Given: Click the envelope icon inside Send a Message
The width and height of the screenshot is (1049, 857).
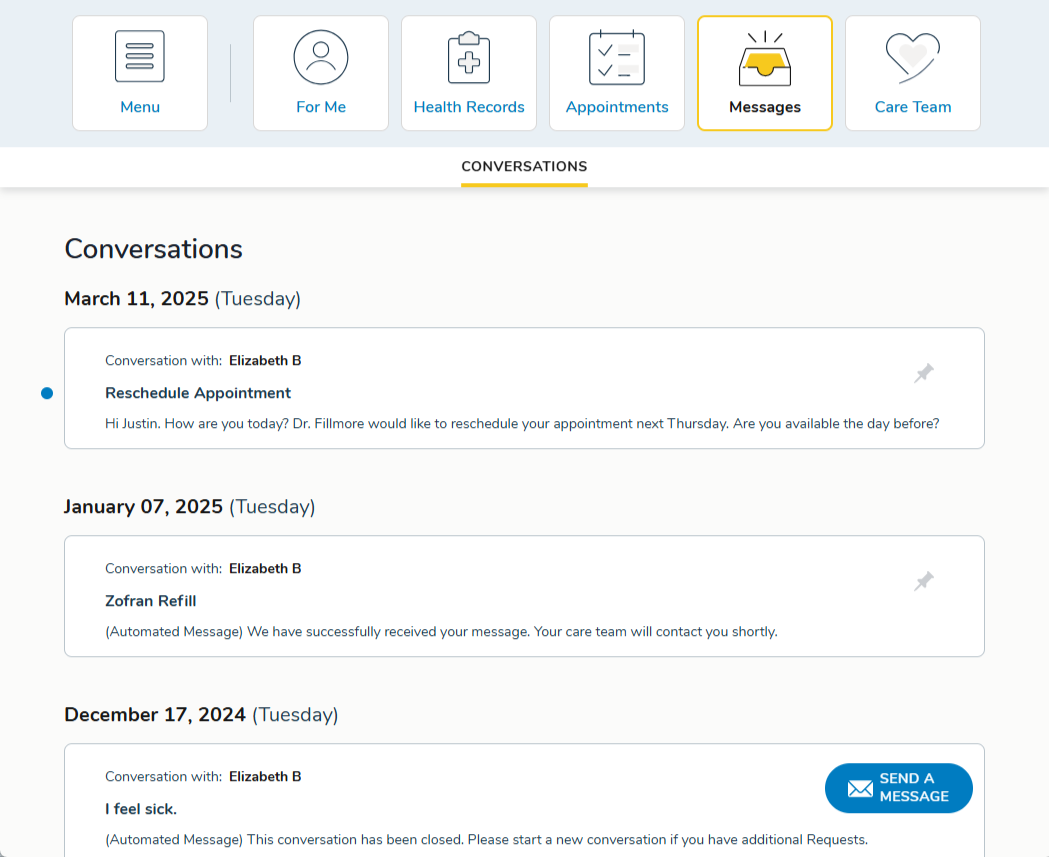Looking at the screenshot, I should click(x=860, y=788).
